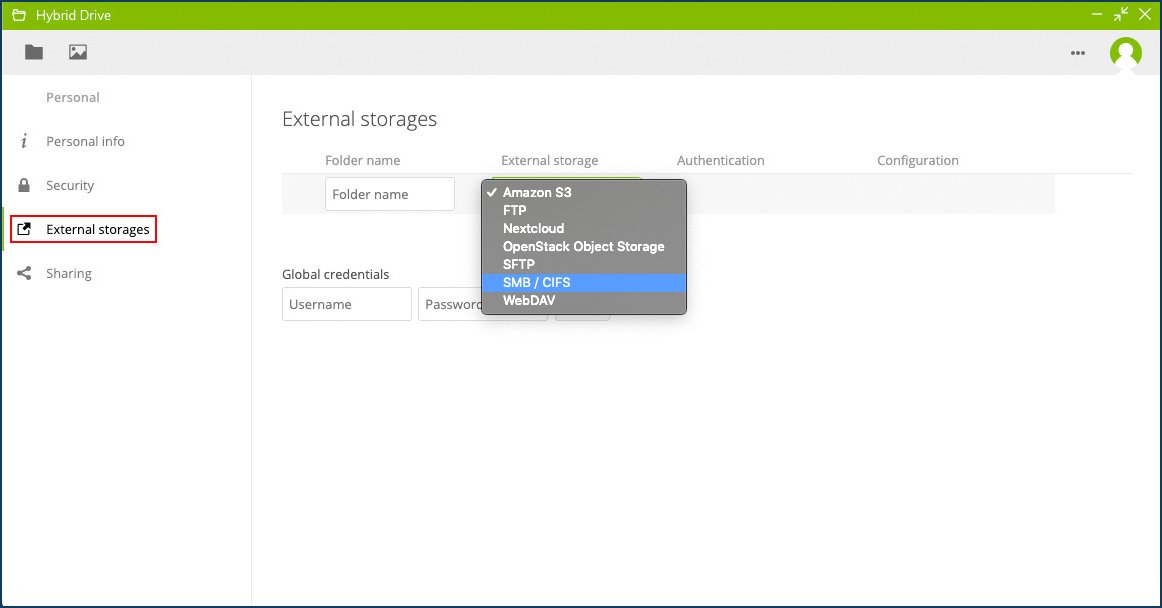The image size is (1162, 608).
Task: Focus the Global credentials Username field
Action: point(347,304)
